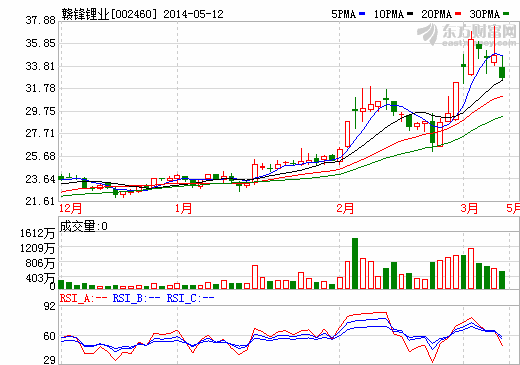Select the 5PMA legend label
Image resolution: width=520 pixels, height=365 pixels.
343,14
